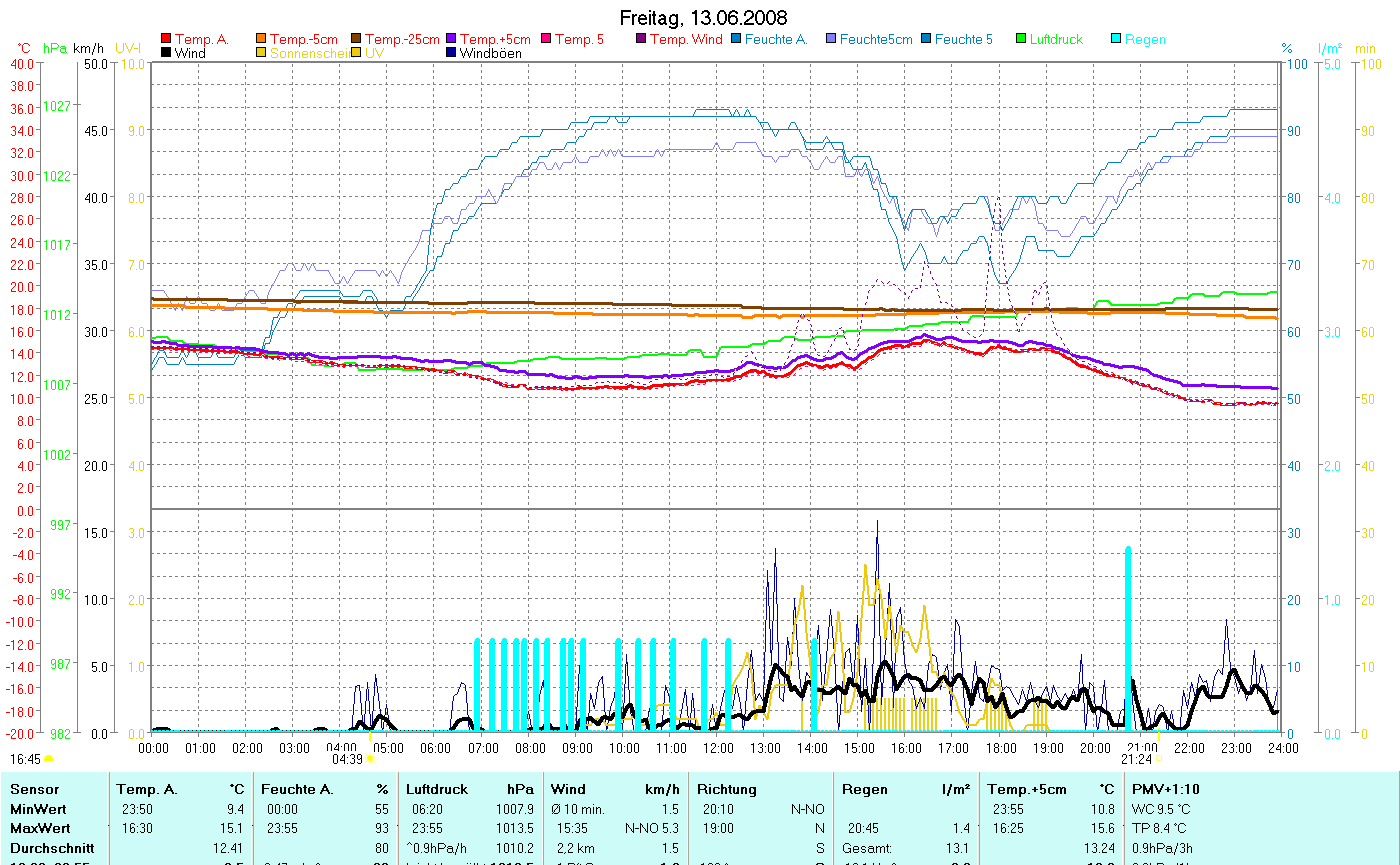Click the chart title Freitag, 13.06.2008

pos(703,18)
